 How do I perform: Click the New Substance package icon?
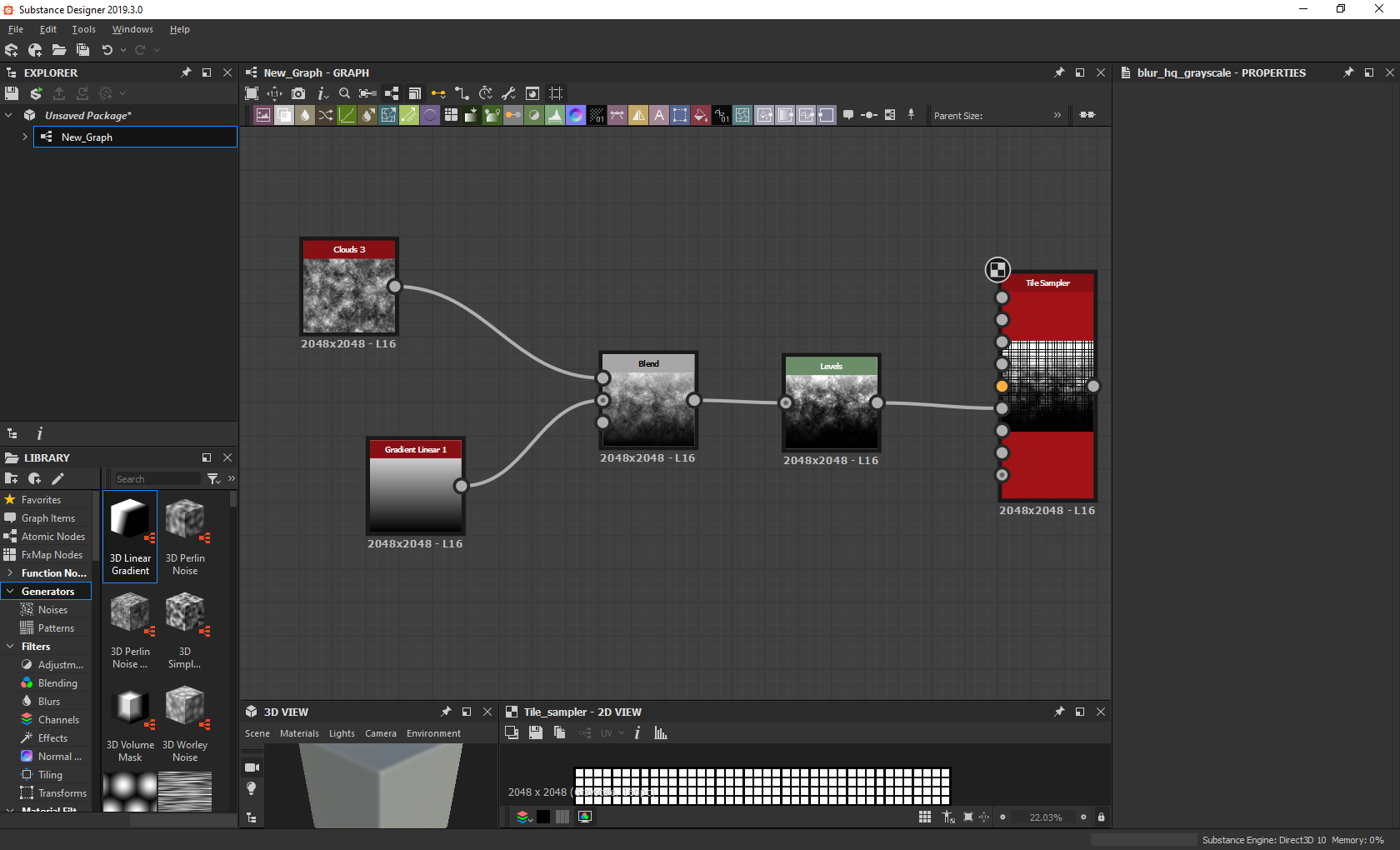(12, 50)
